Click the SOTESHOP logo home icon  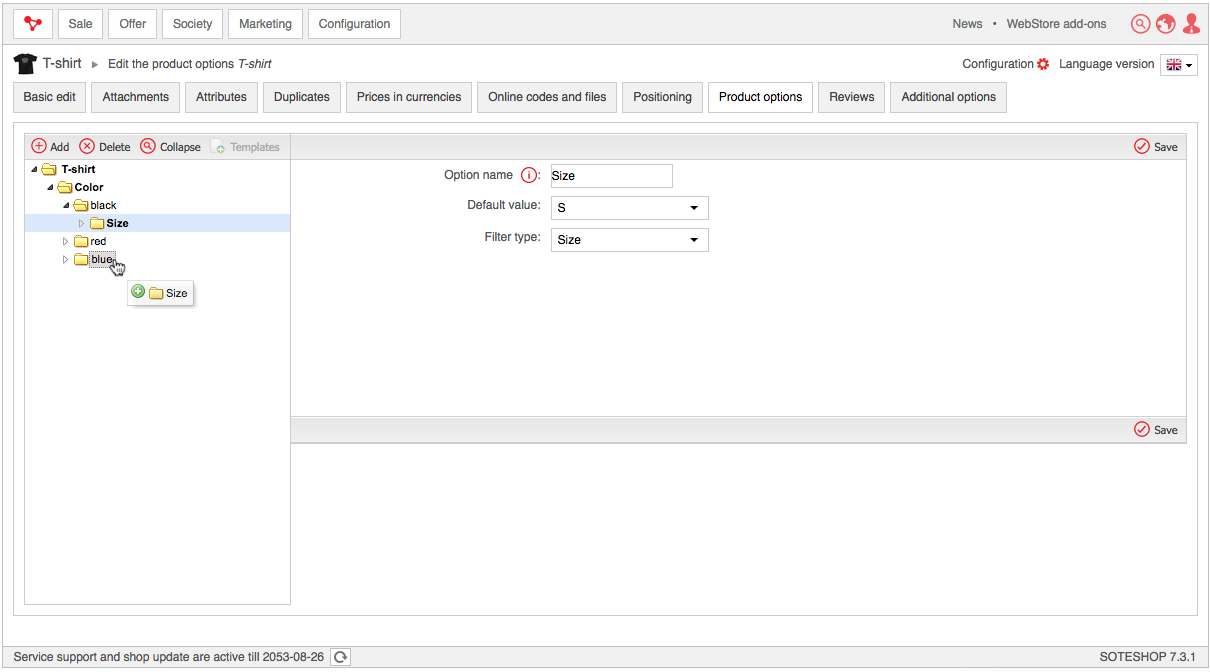(x=33, y=24)
